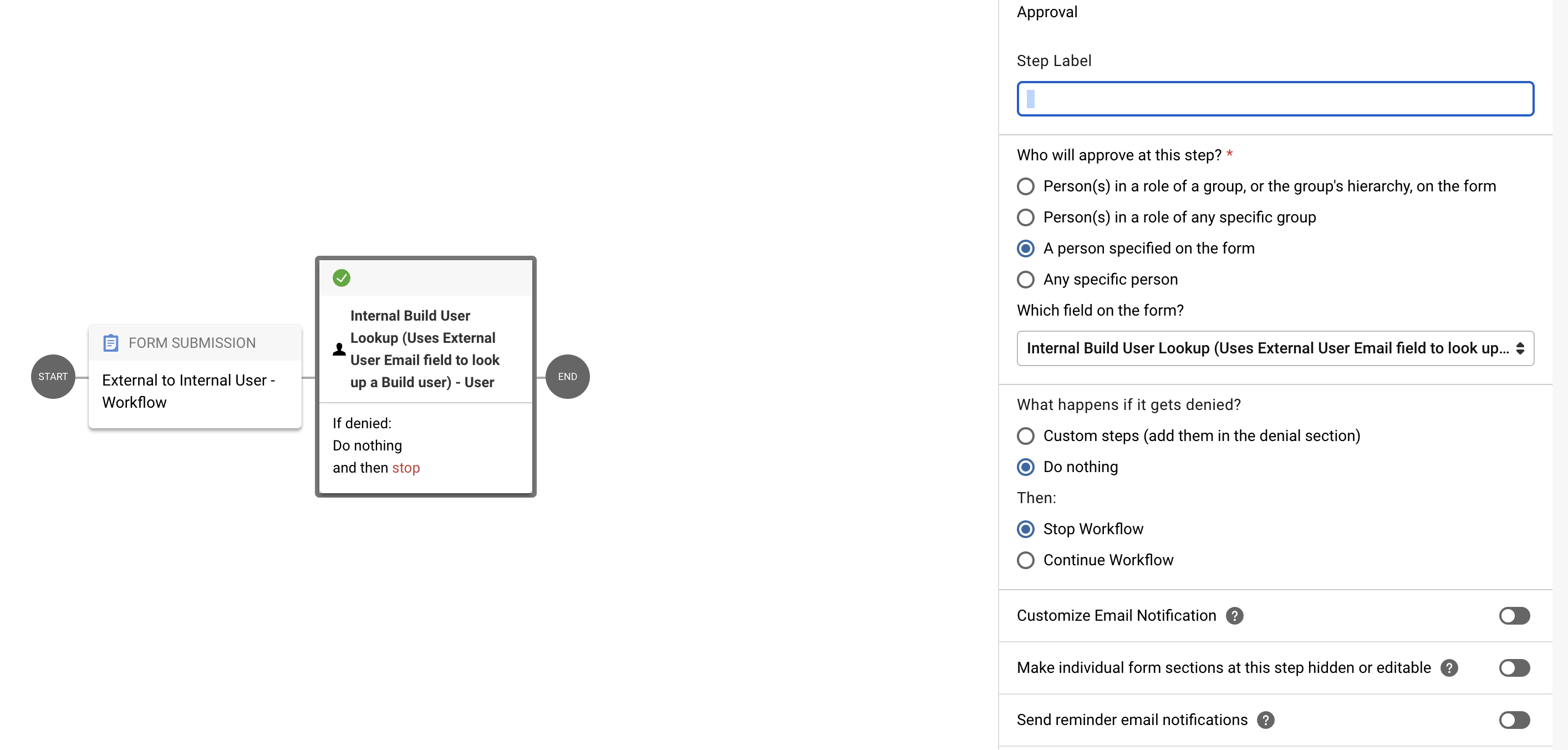Click the person icon on the lookup step card
The image size is (1568, 750).
point(338,349)
